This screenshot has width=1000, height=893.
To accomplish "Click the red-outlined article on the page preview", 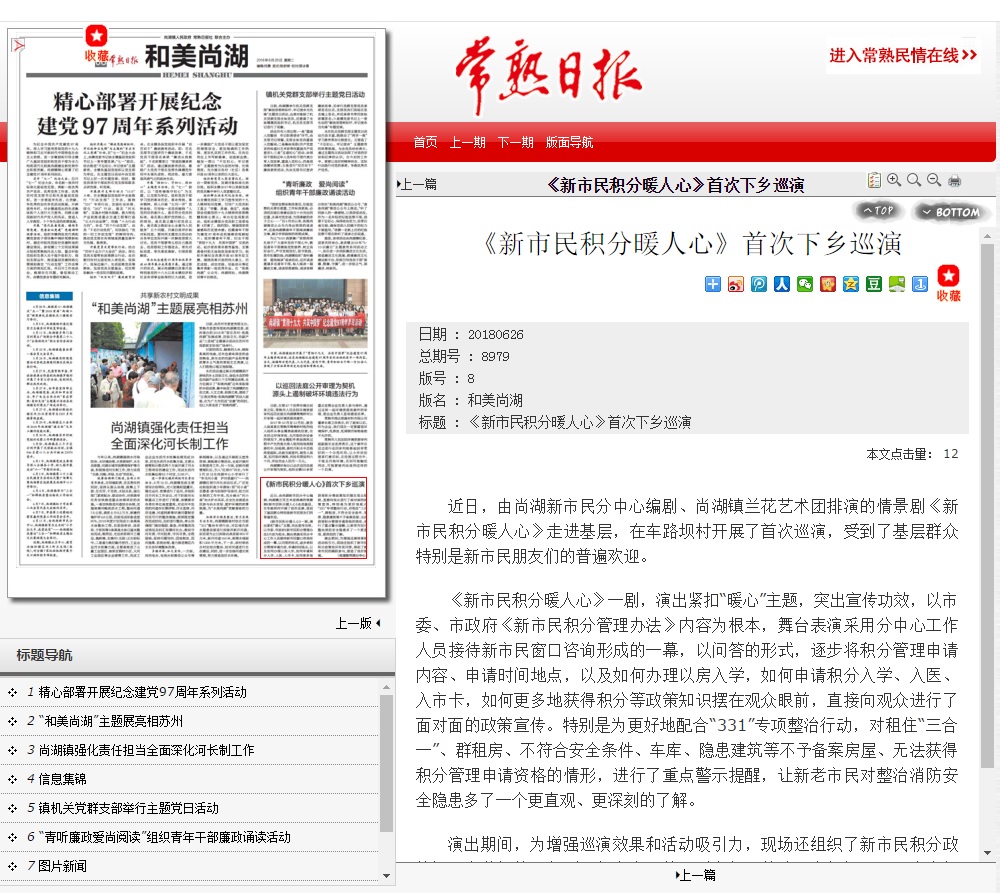I will tap(314, 519).
